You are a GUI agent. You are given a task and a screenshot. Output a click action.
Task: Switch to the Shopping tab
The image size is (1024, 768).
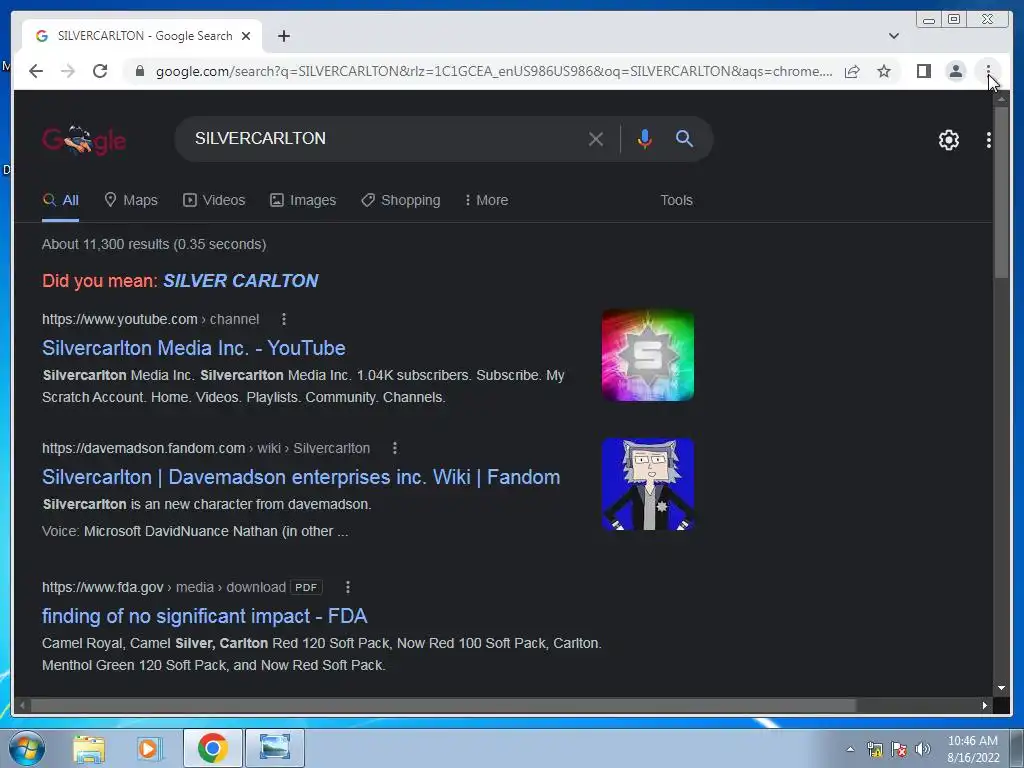pyautogui.click(x=401, y=200)
